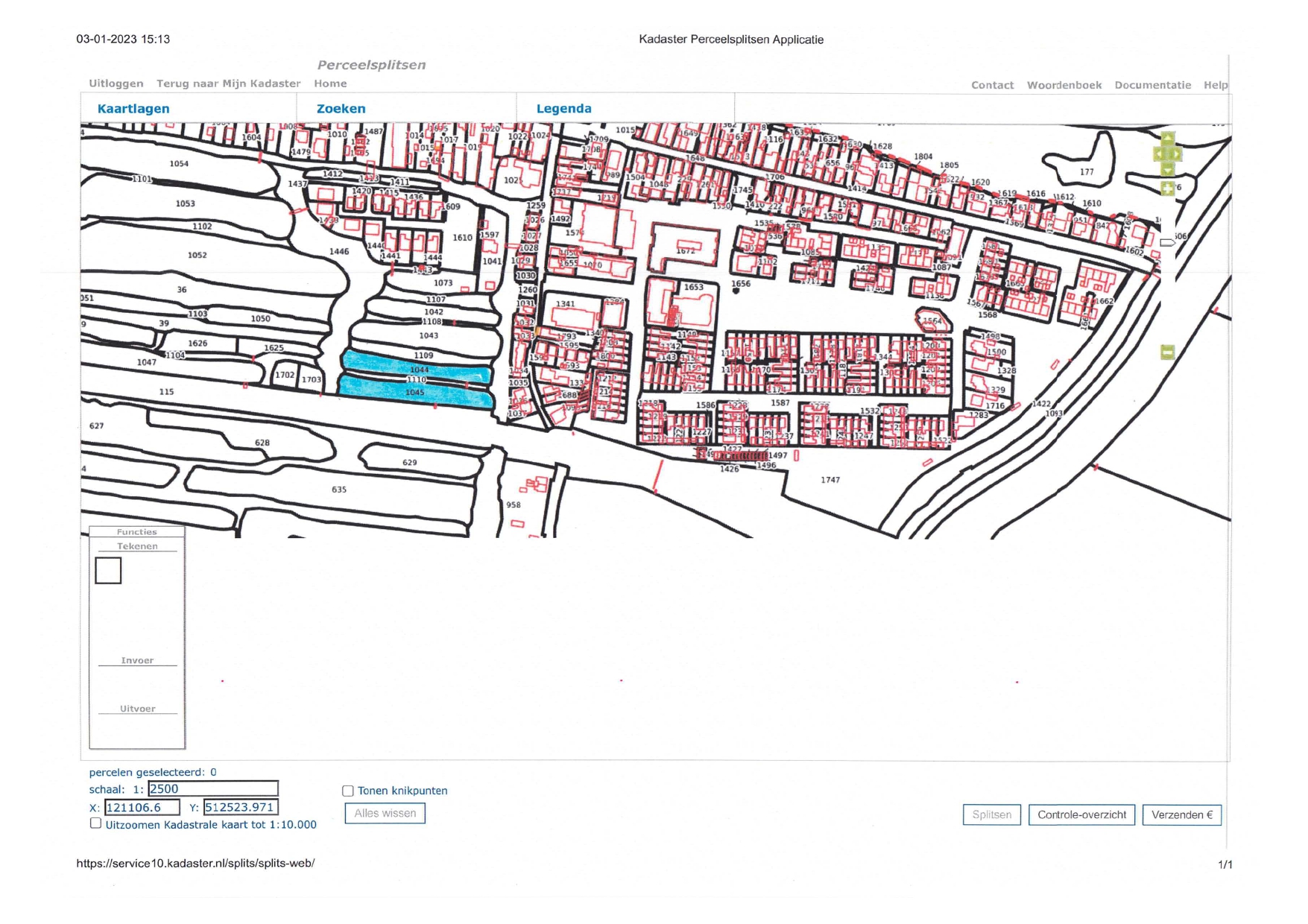
Task: Pan the map down with arrow
Action: (x=1167, y=170)
